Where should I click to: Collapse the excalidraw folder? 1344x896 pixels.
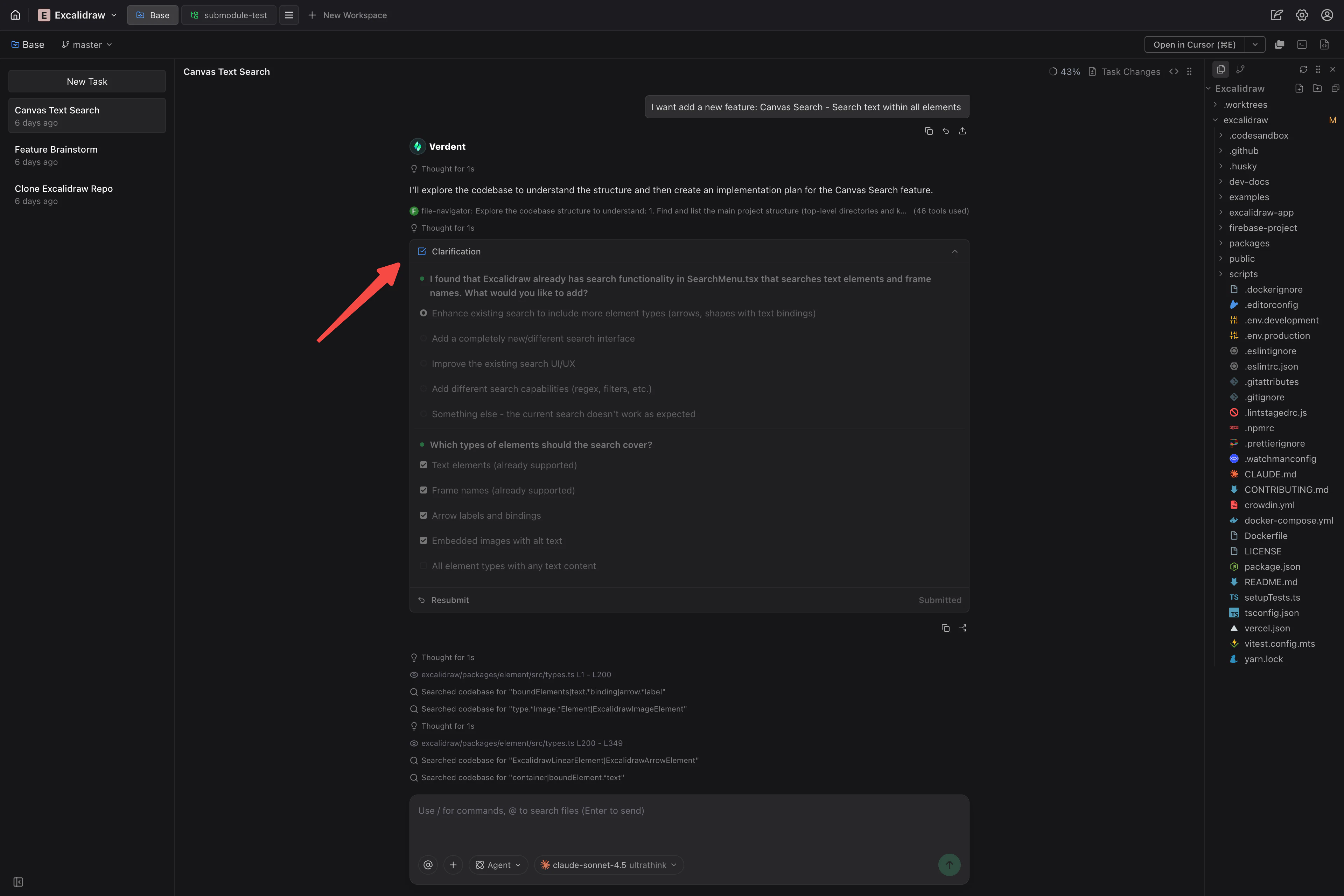click(1216, 120)
